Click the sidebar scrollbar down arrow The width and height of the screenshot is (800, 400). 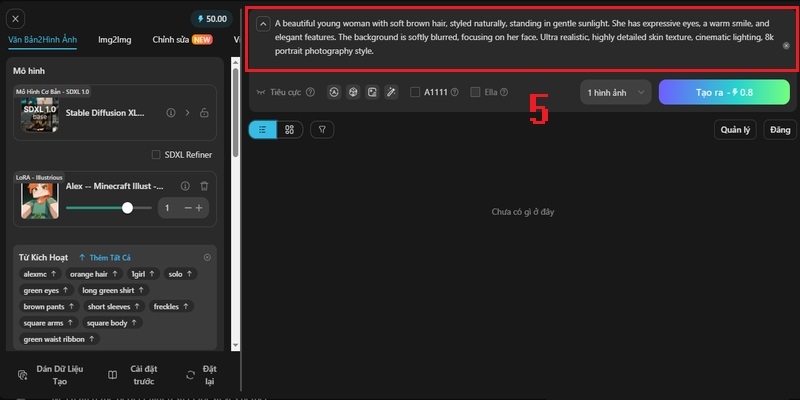click(235, 345)
